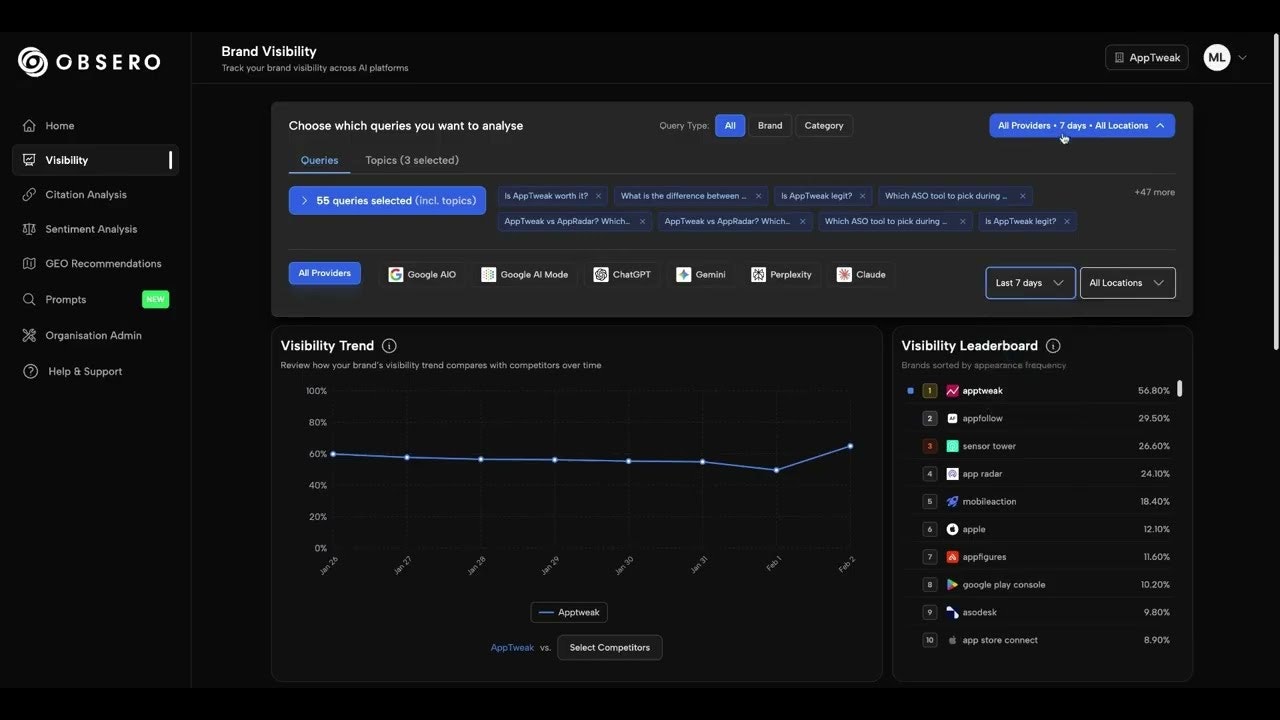Click the appfigures logo in the leaderboard
This screenshot has height=720, width=1280.
tap(952, 557)
